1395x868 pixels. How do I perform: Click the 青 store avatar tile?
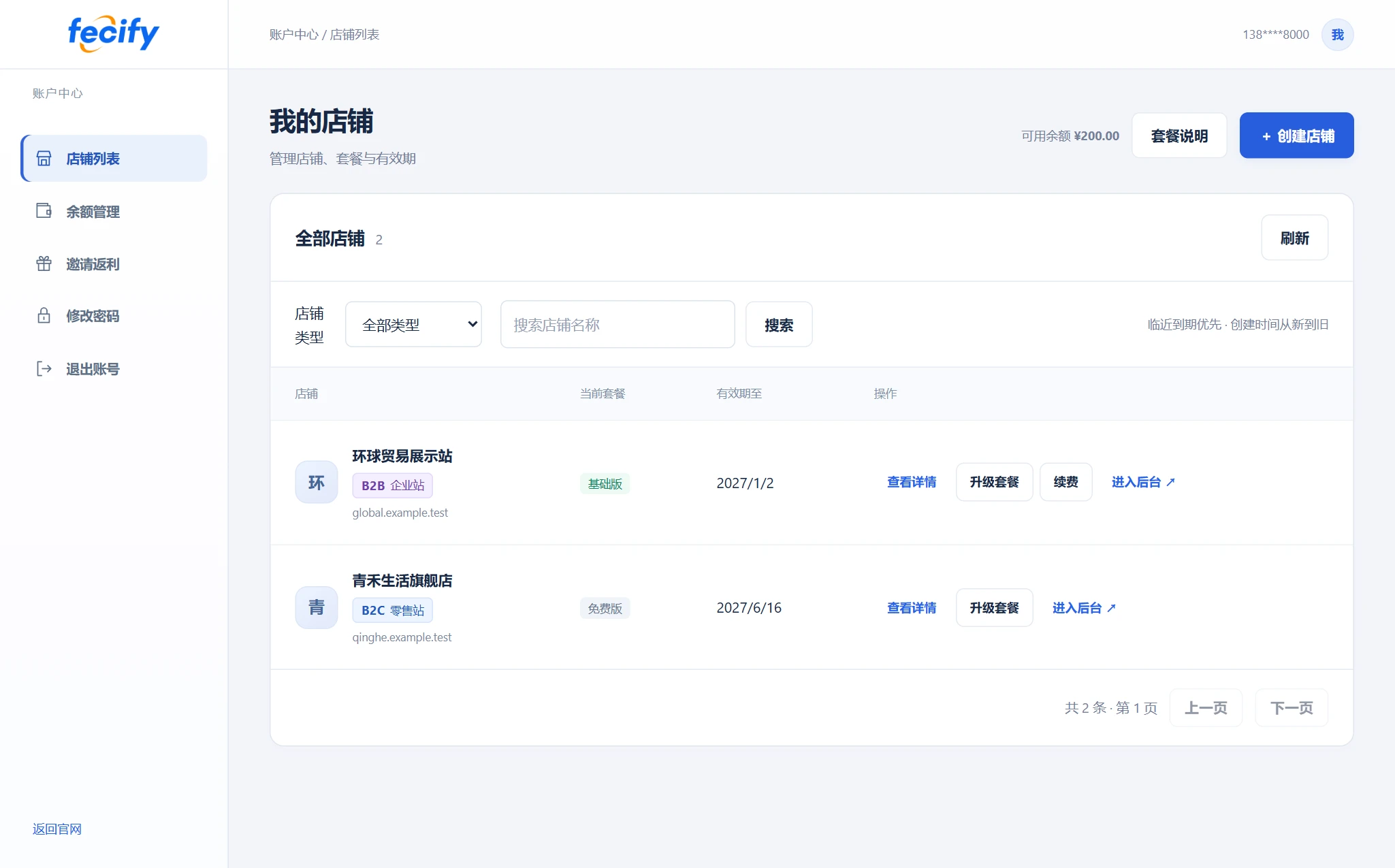[317, 607]
